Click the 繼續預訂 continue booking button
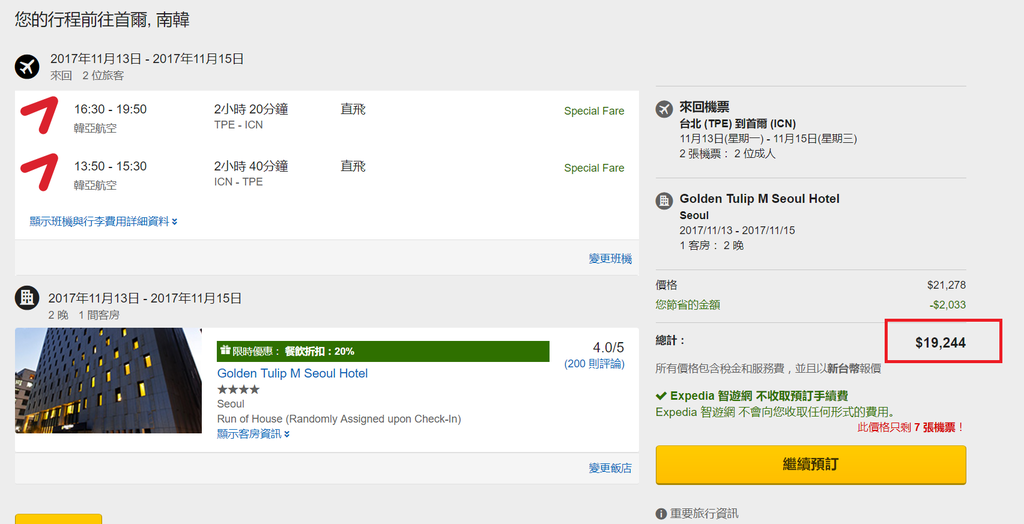1024x524 pixels. (x=810, y=465)
